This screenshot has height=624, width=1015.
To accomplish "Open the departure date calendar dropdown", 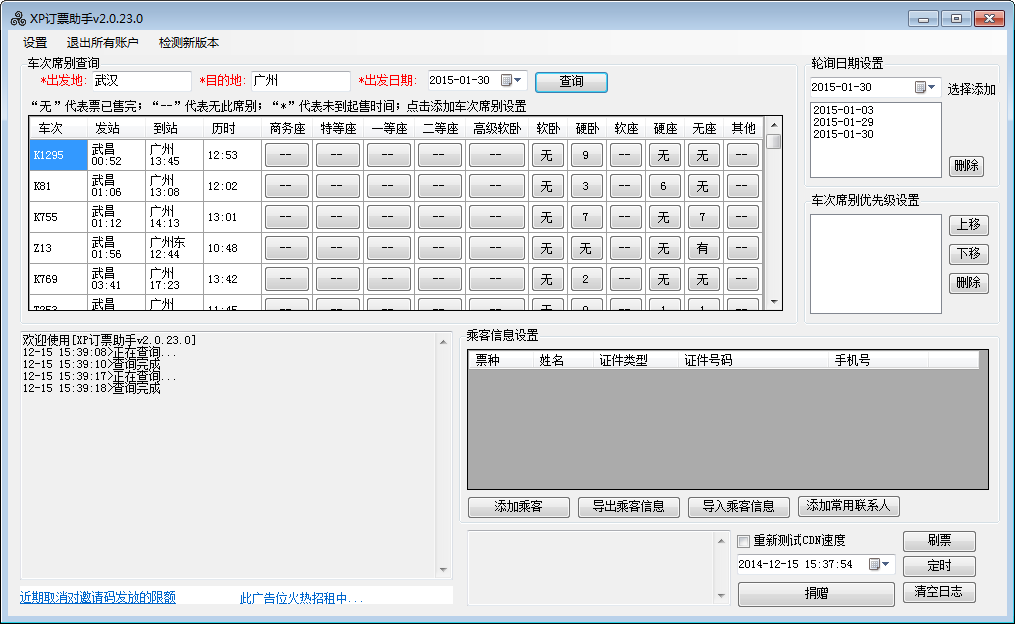I will (x=512, y=81).
